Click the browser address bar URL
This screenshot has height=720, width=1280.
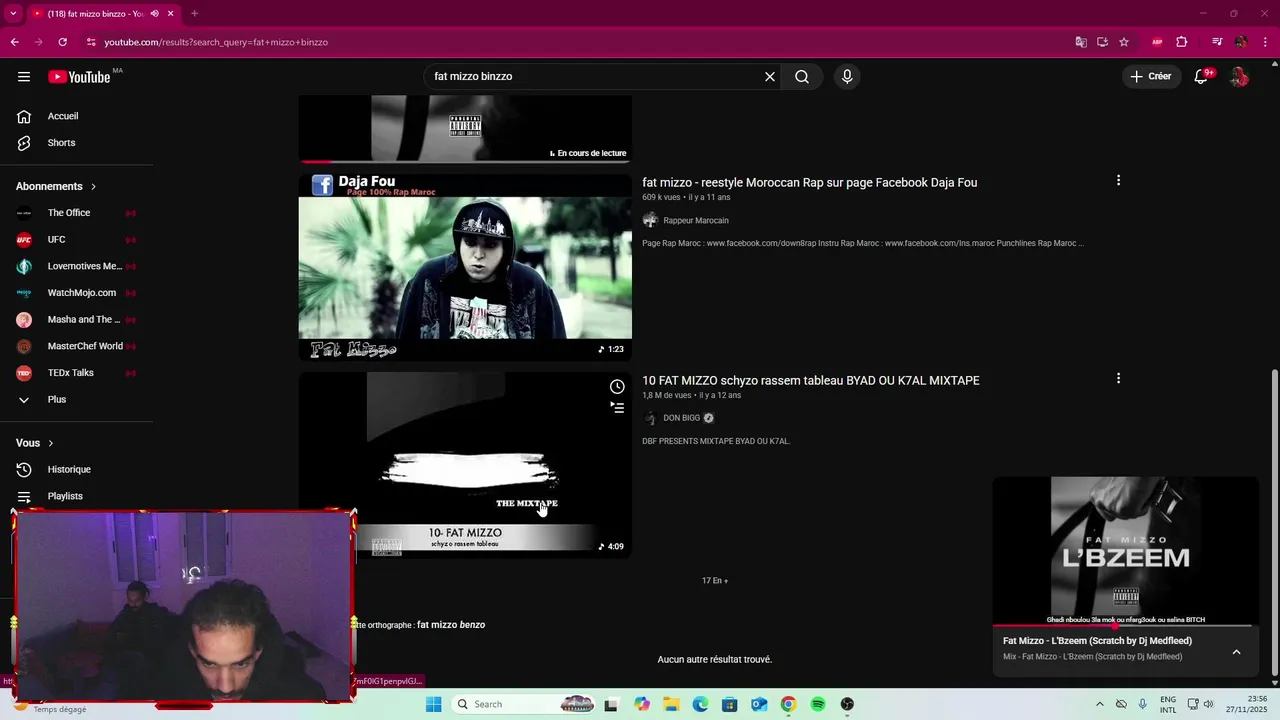(x=216, y=42)
